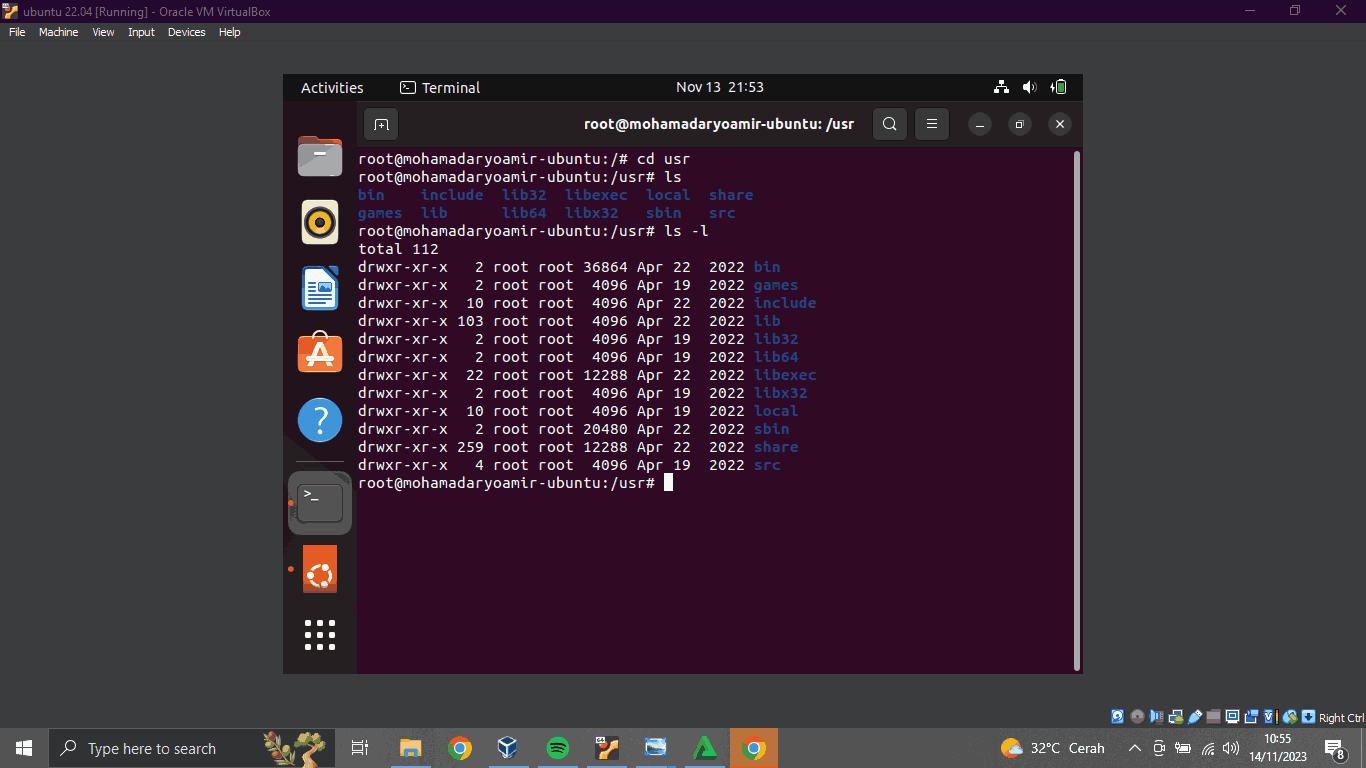
Task: Click the link count 103
Action: pos(470,321)
